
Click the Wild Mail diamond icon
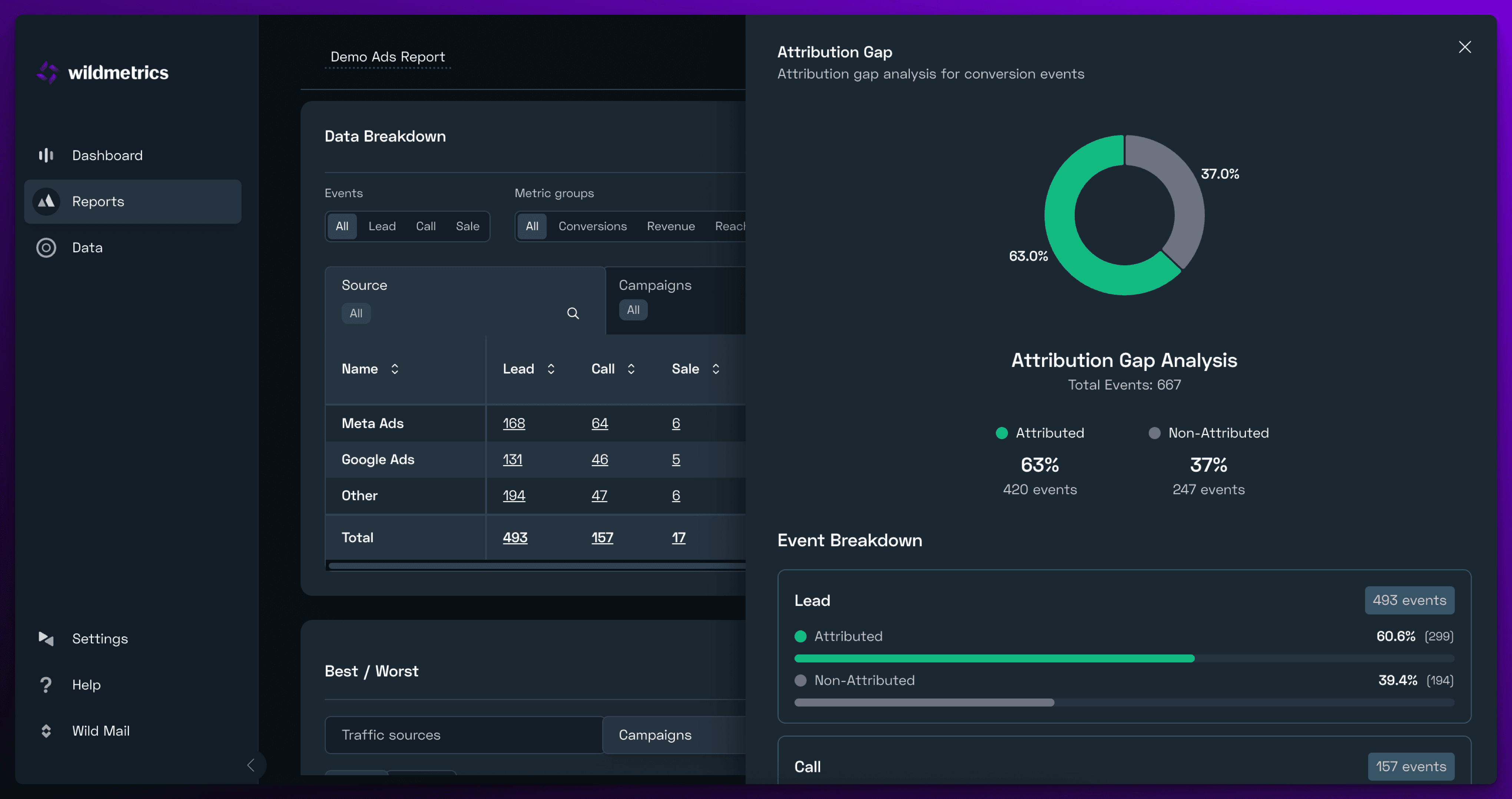tap(46, 731)
